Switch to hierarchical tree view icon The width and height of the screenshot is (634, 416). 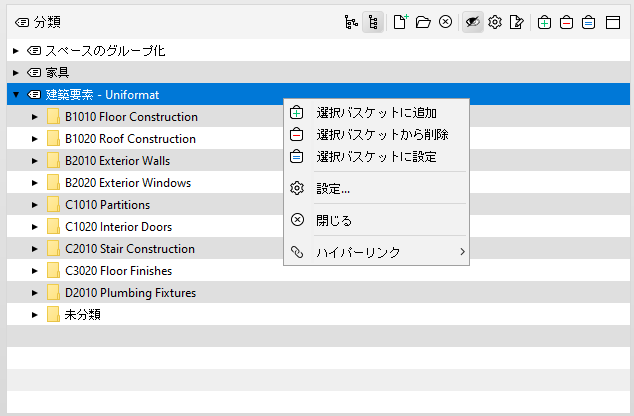coord(351,22)
